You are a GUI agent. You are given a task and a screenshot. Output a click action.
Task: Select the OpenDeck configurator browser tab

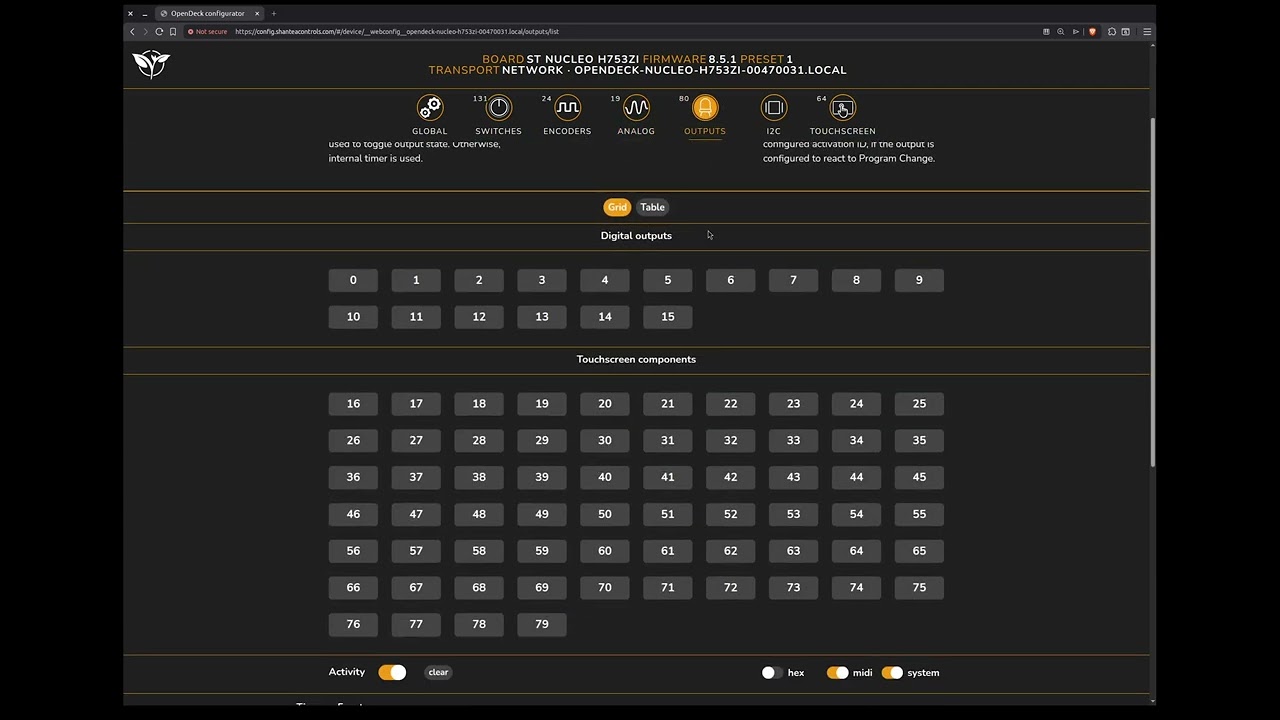pyautogui.click(x=209, y=14)
